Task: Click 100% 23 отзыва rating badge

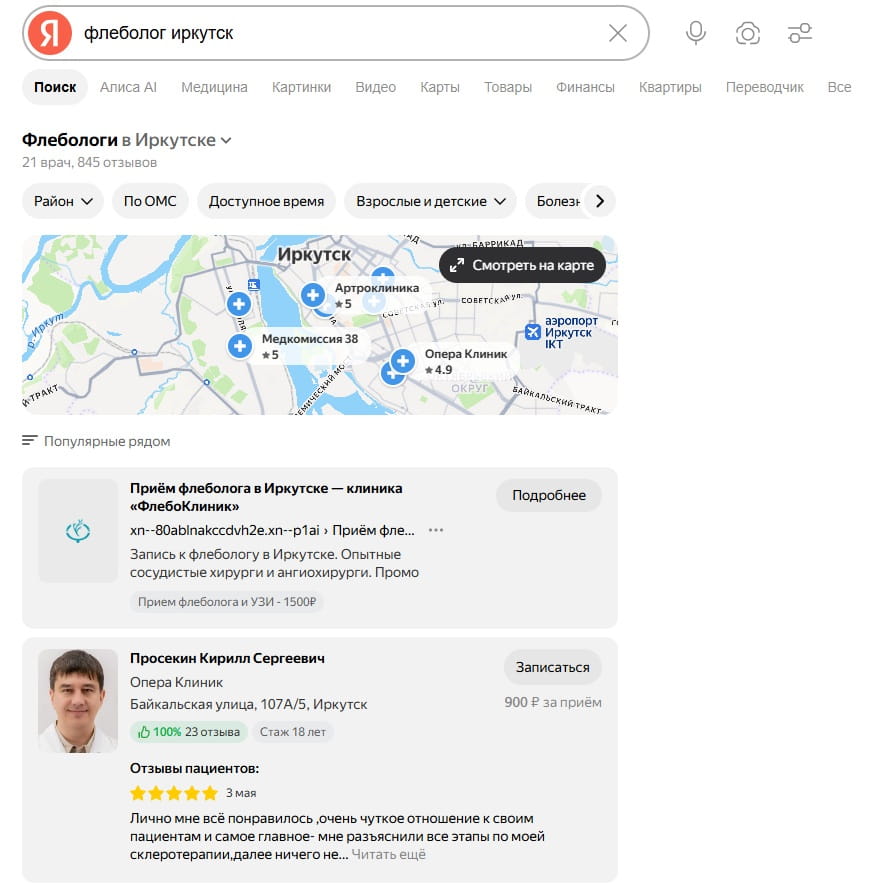Action: (189, 732)
